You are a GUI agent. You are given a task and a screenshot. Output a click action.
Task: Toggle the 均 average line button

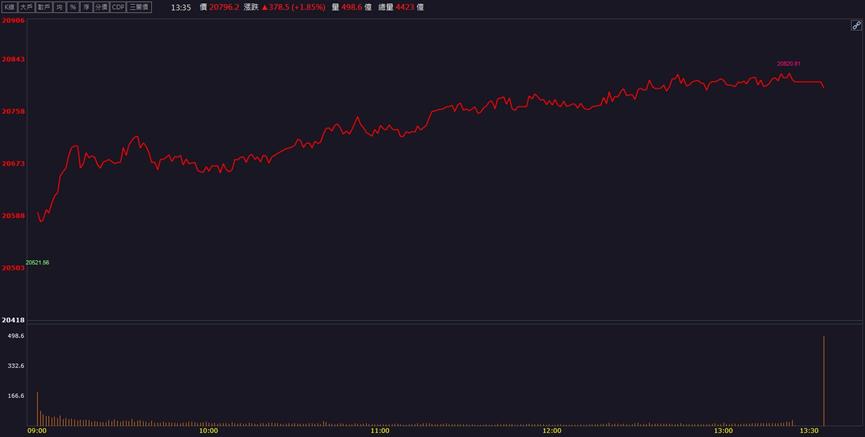[59, 7]
